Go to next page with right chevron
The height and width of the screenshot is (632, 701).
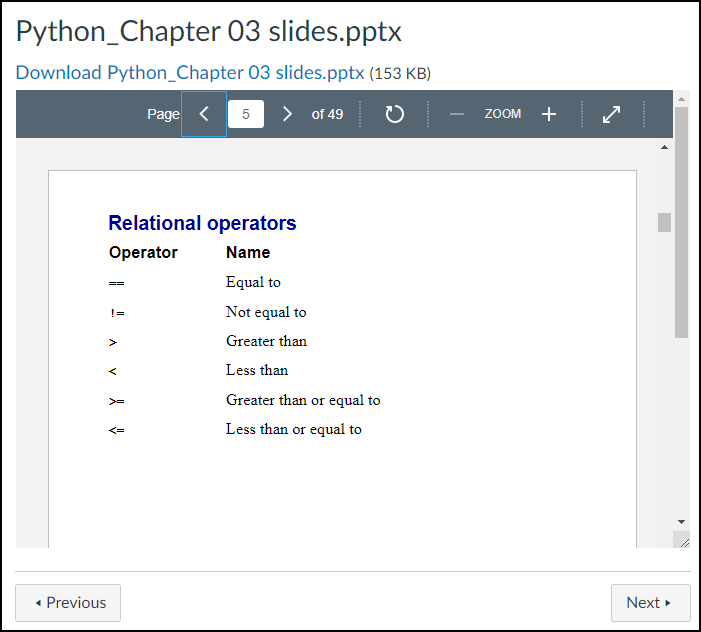coord(287,114)
